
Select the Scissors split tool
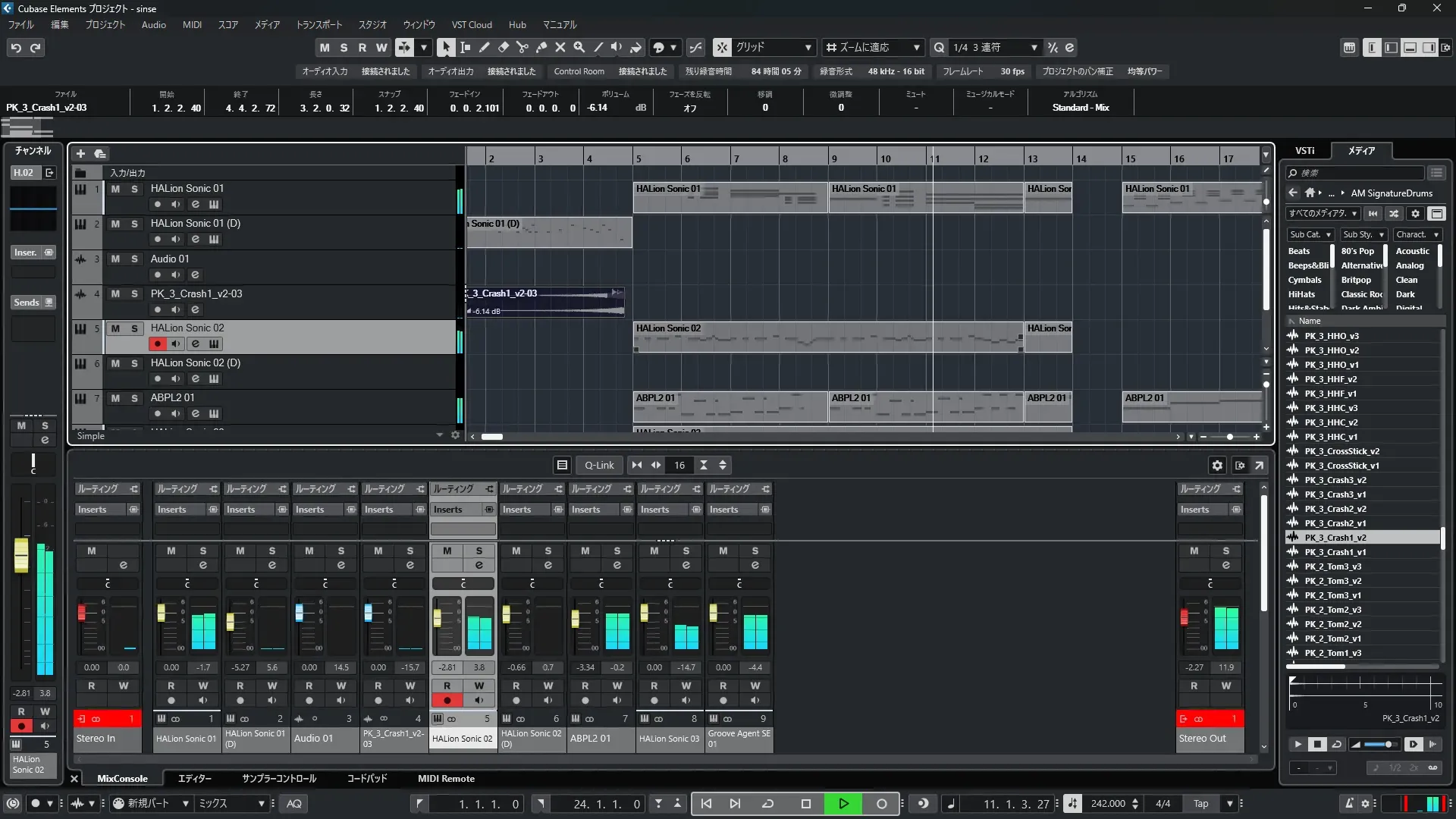[522, 48]
